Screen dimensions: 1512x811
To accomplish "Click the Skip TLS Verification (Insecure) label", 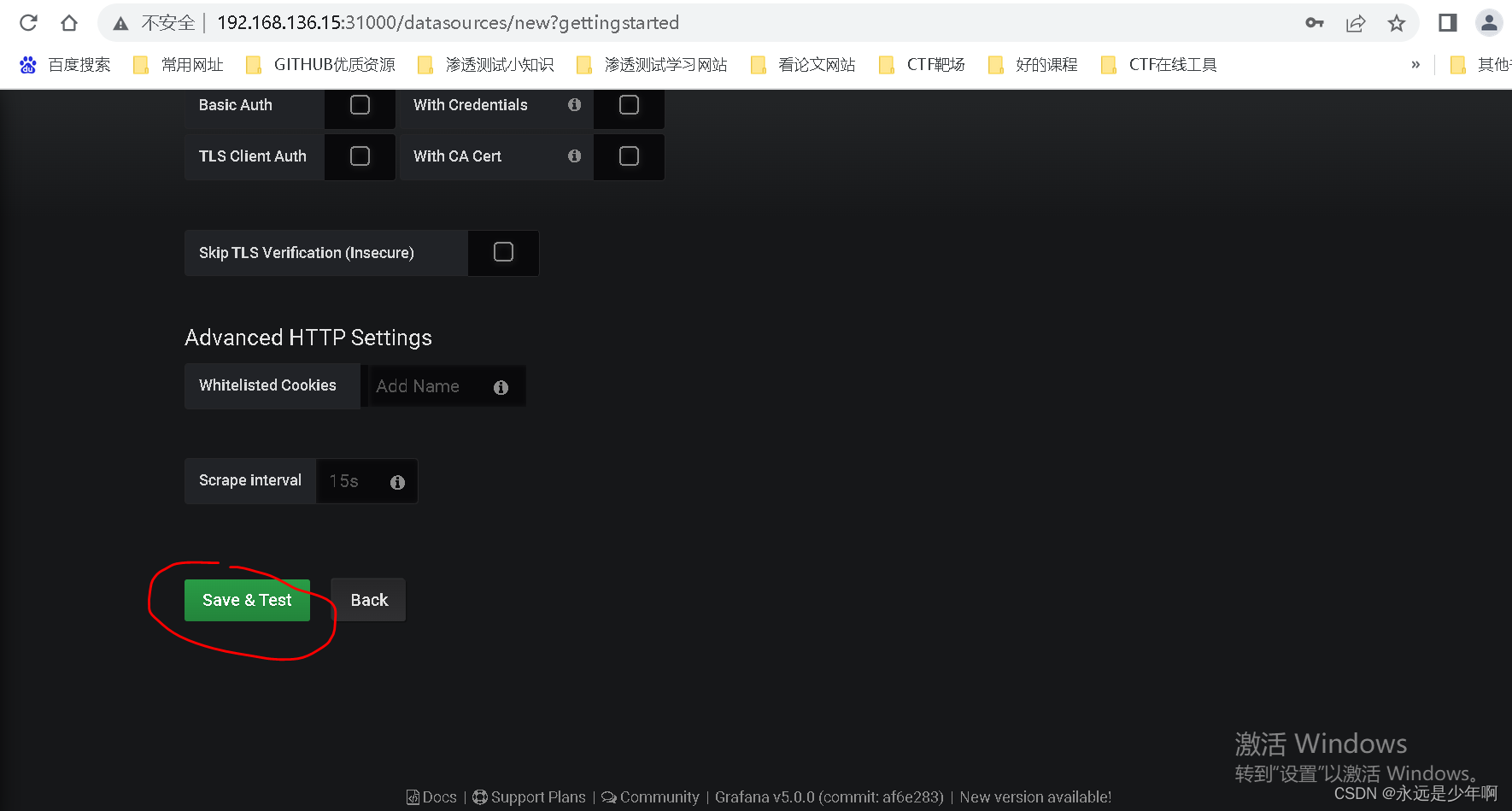I will [306, 253].
